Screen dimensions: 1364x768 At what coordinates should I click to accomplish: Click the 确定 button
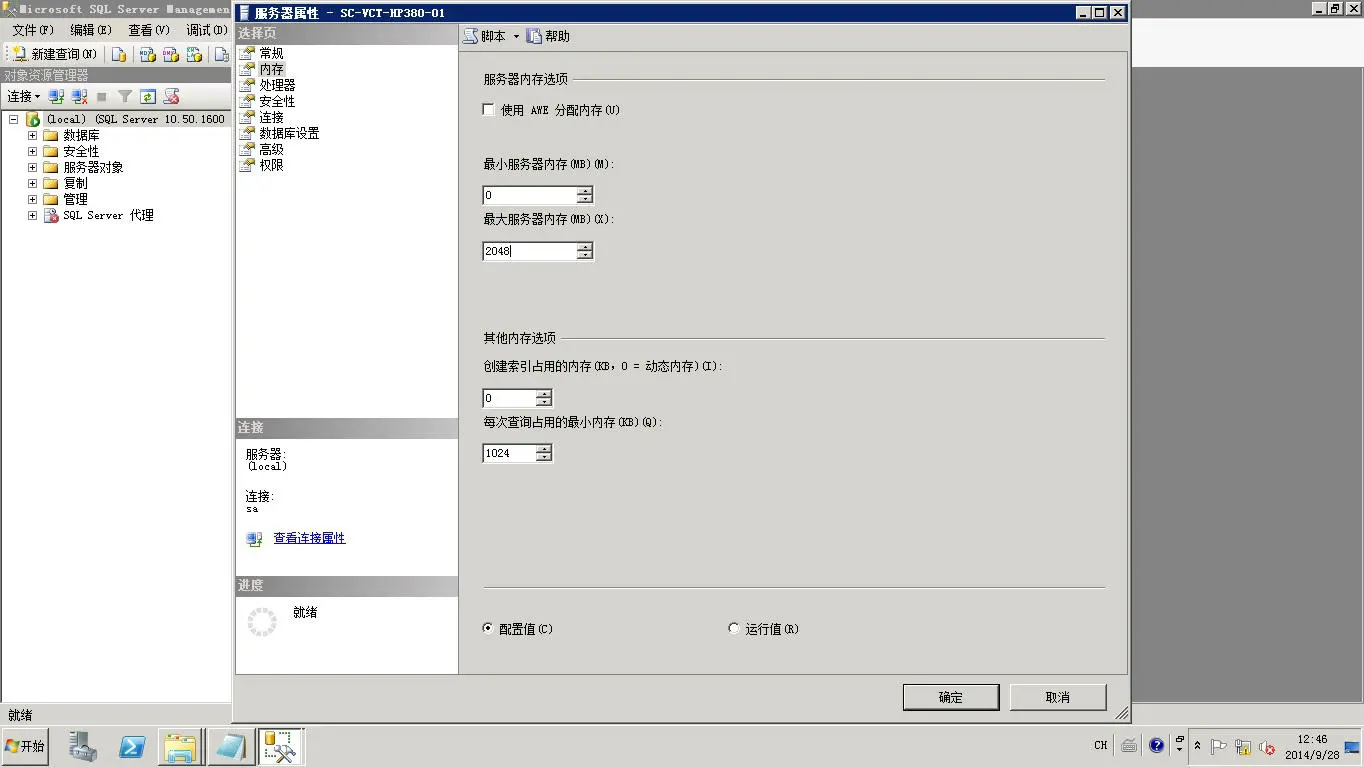point(951,697)
